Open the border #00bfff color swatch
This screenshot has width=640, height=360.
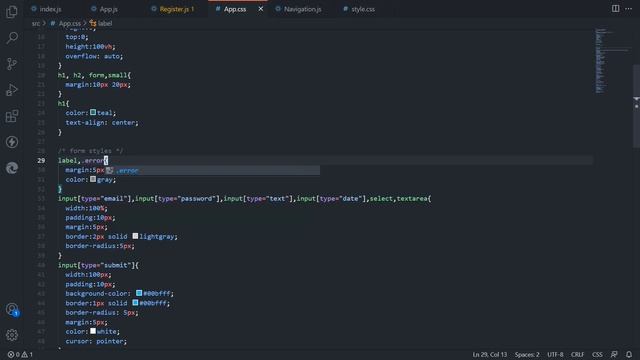(135, 302)
